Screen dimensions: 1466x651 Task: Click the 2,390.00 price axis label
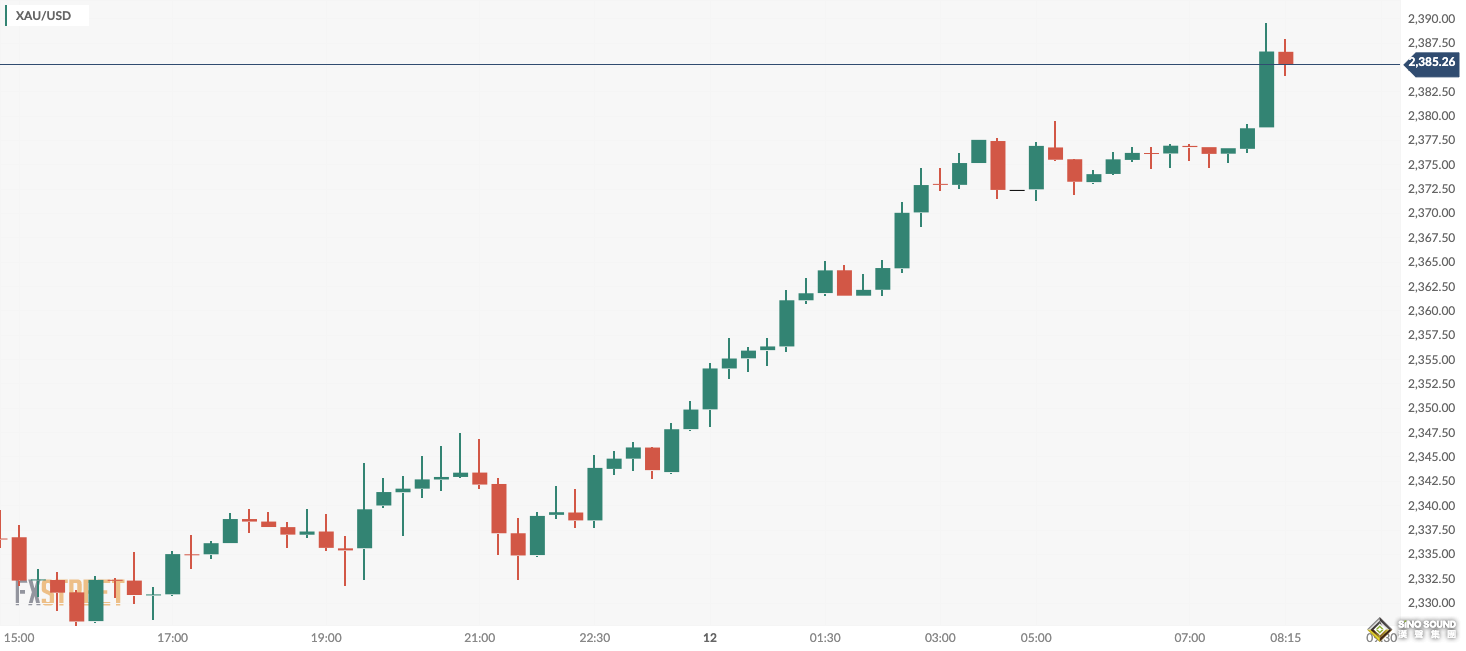(x=1430, y=19)
